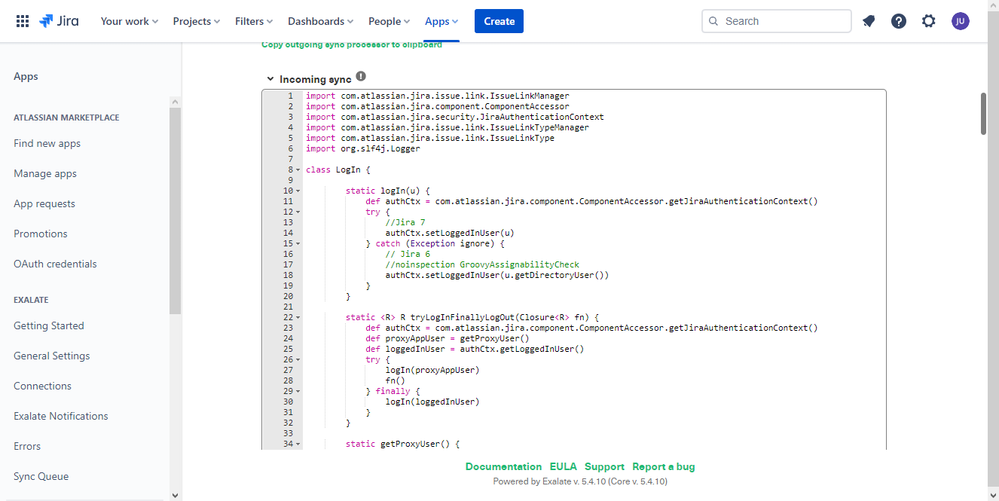Open the help question mark icon
Image resolution: width=999 pixels, height=501 pixels.
(898, 21)
